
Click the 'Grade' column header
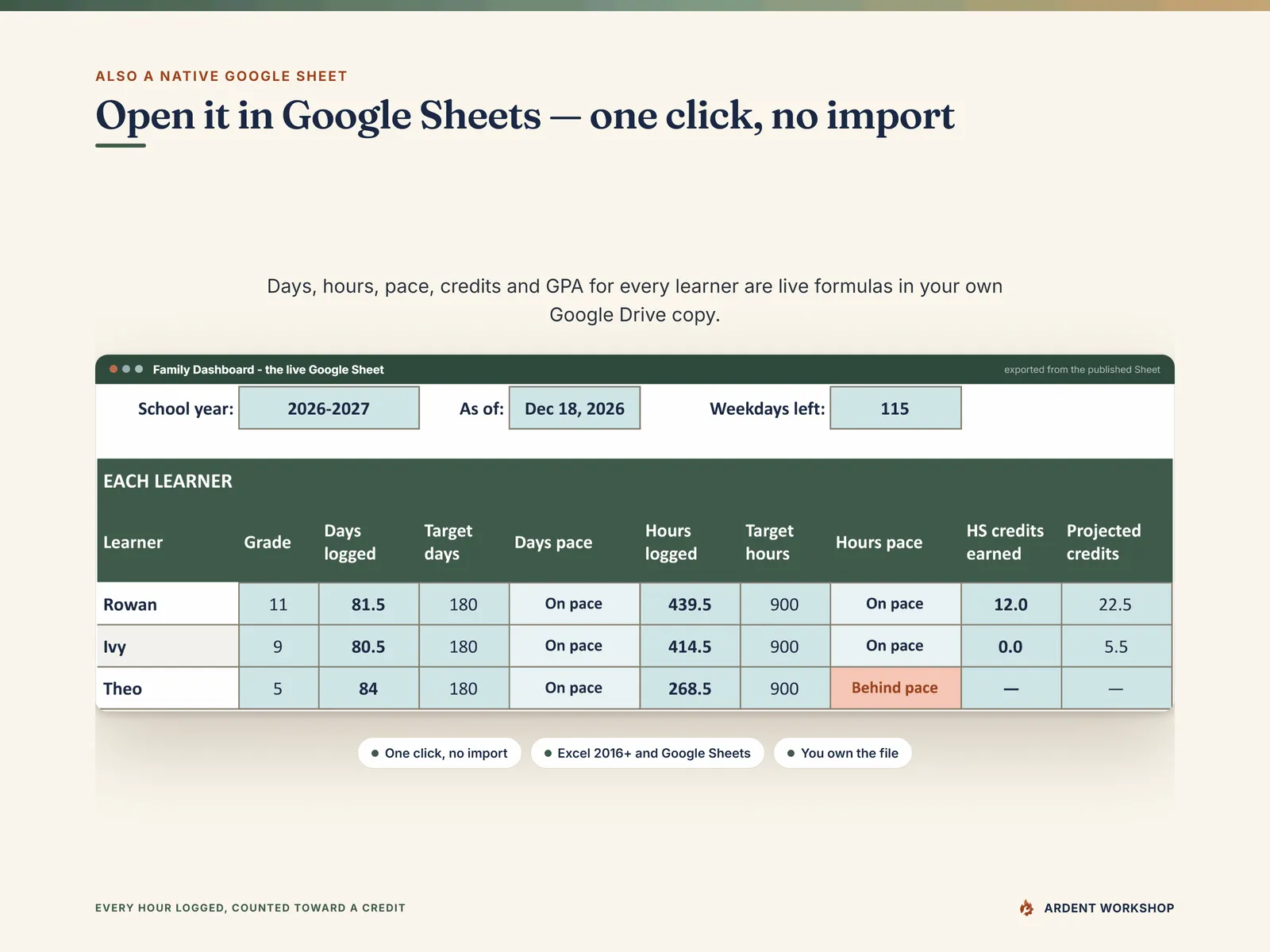267,543
